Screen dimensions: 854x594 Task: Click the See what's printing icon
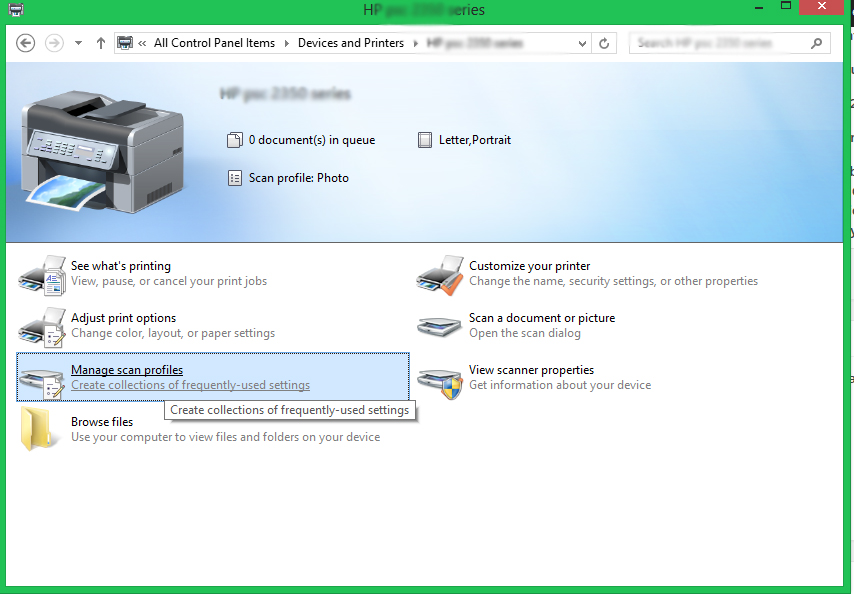[42, 274]
